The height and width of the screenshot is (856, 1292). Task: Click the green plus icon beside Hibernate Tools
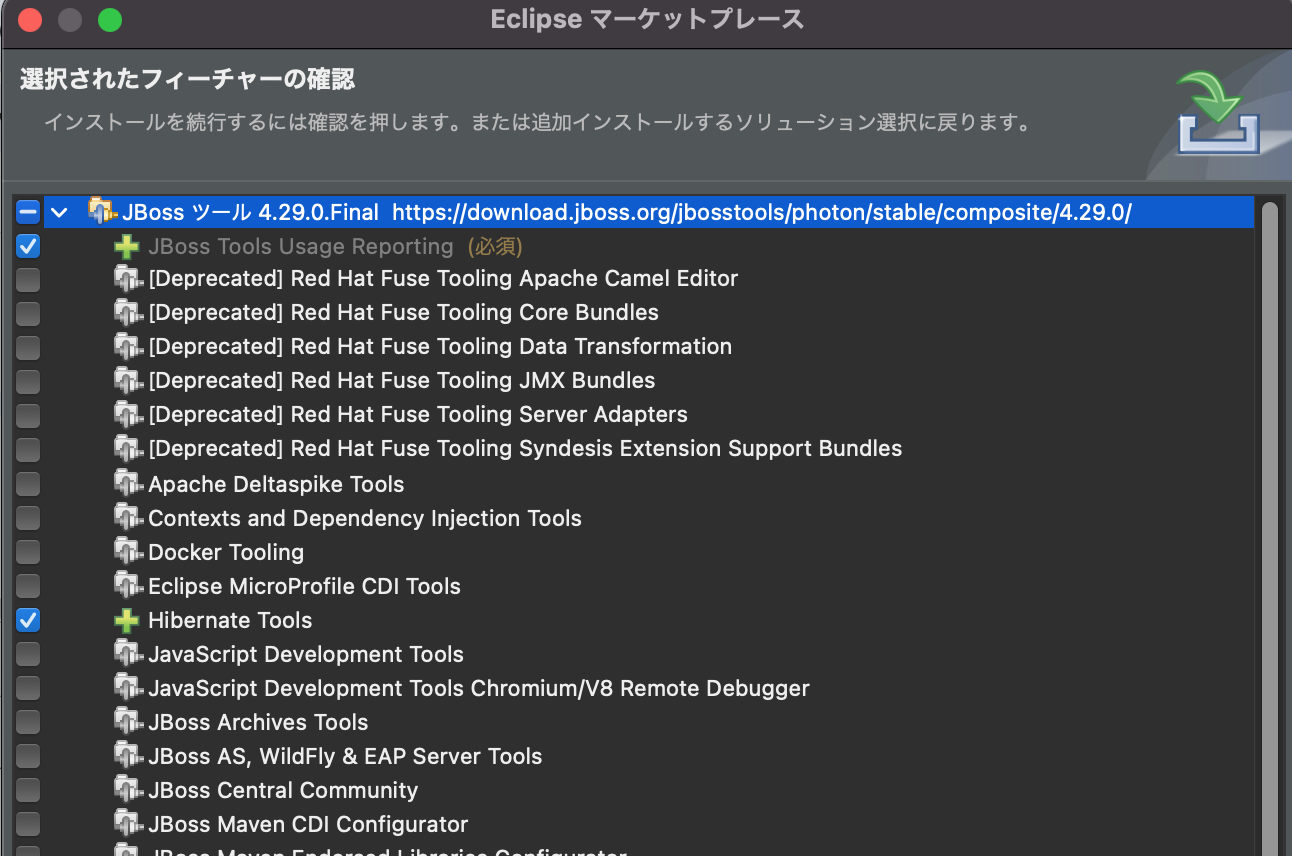(x=127, y=620)
